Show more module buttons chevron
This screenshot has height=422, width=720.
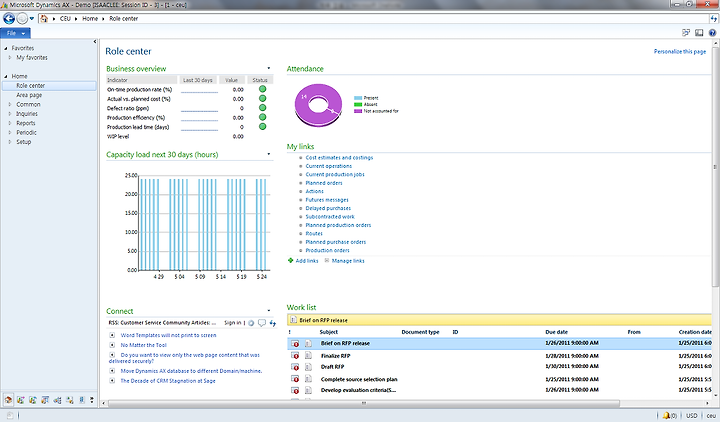(92, 400)
